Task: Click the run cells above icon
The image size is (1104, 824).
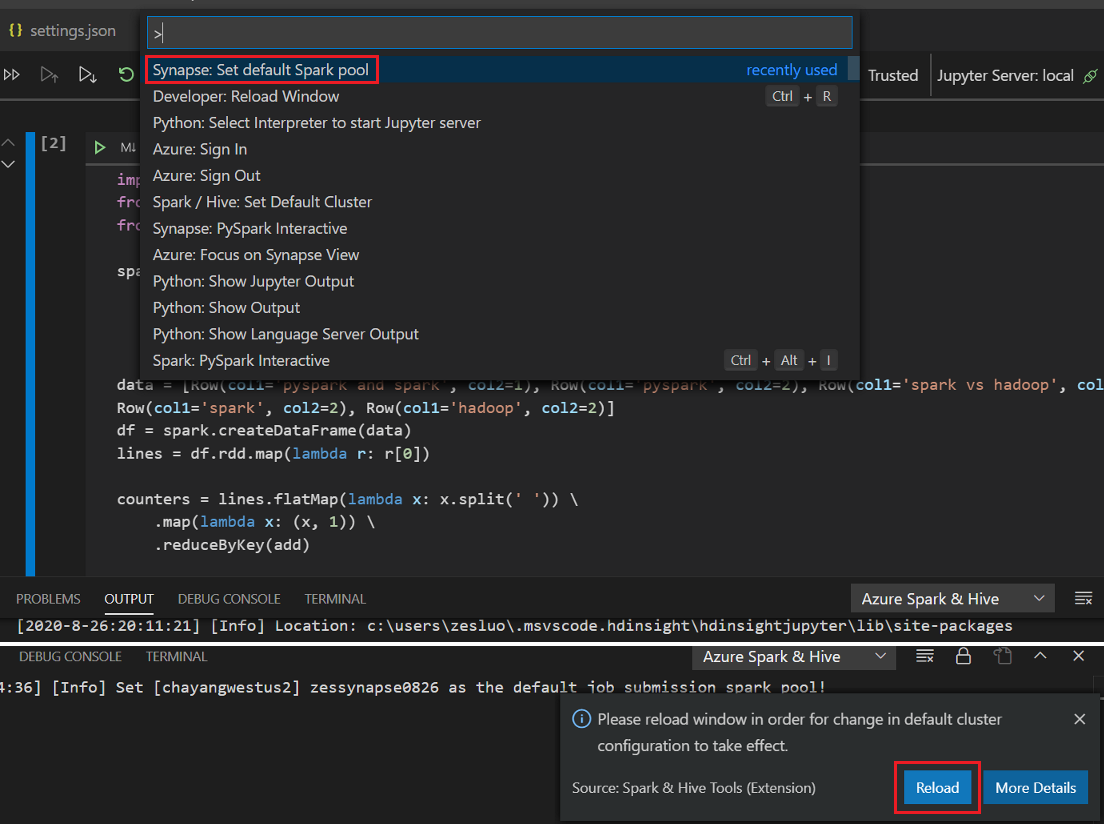Action: point(49,75)
